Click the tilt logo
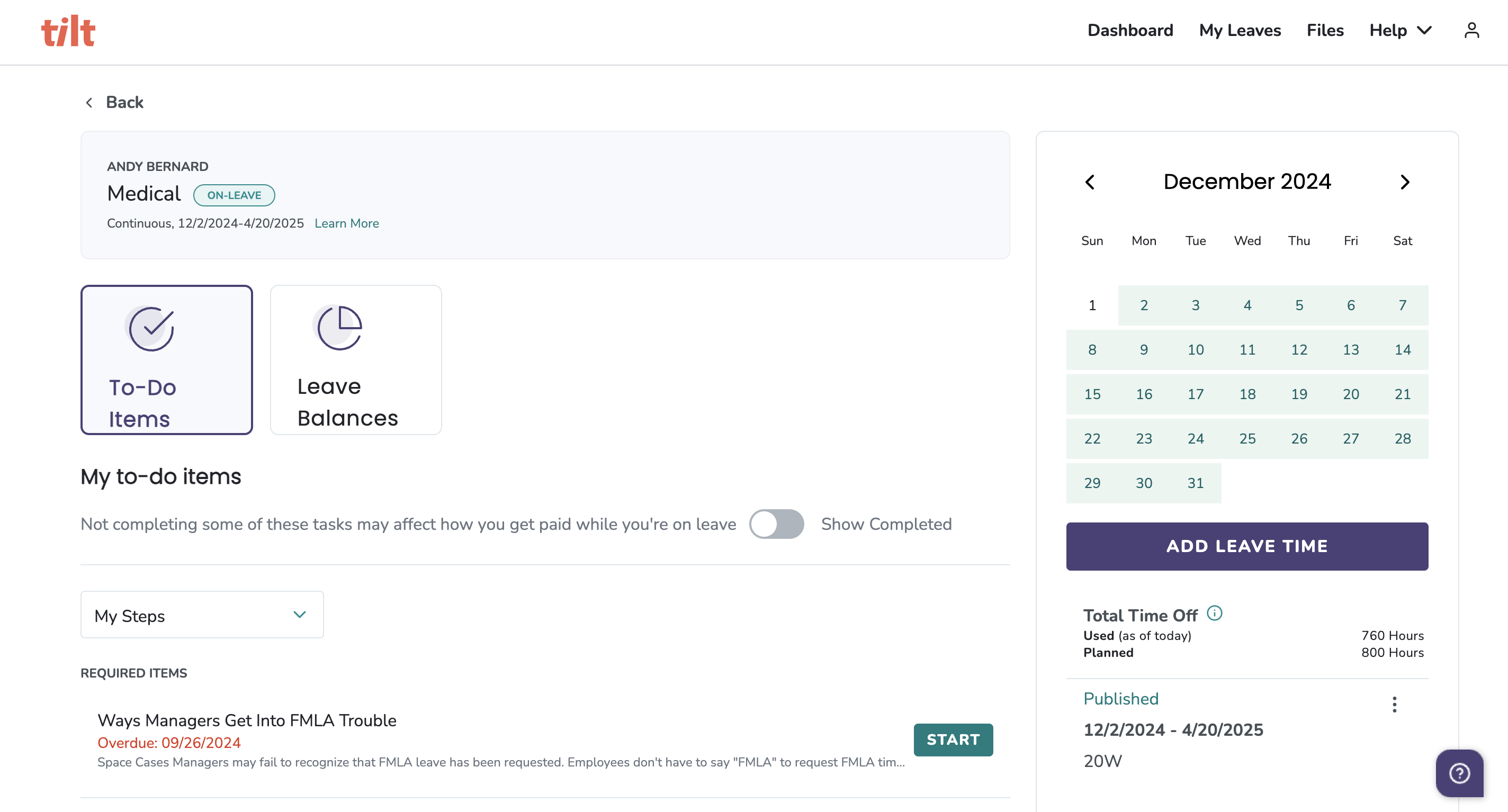This screenshot has width=1508, height=812. [68, 31]
